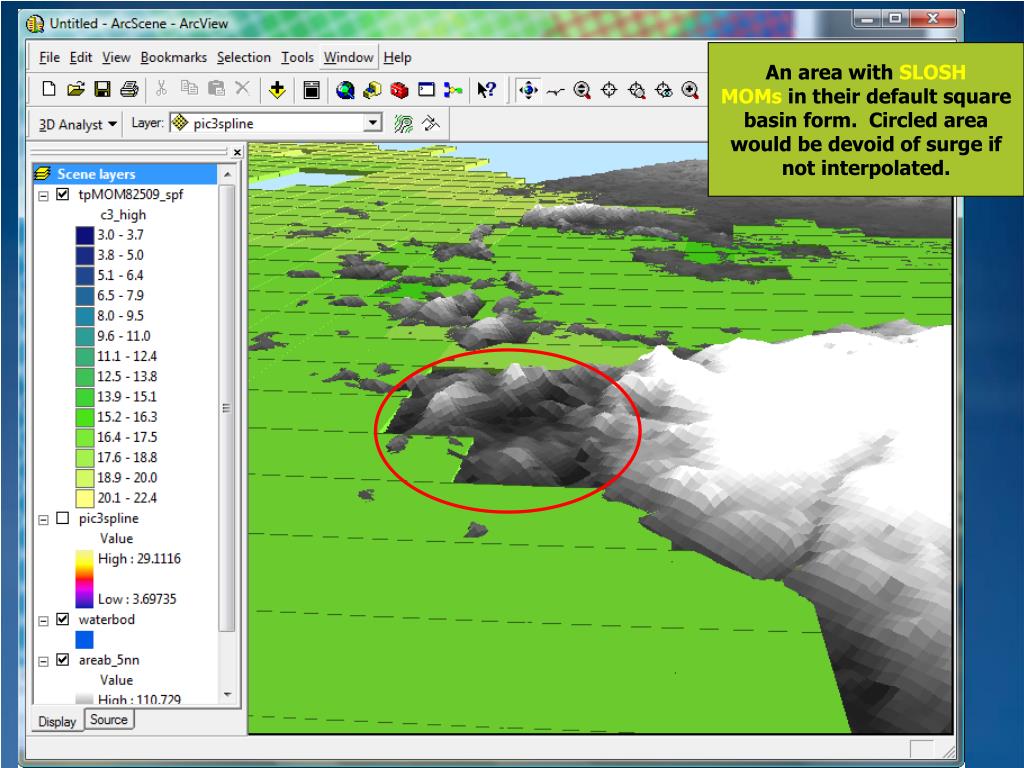Image resolution: width=1024 pixels, height=768 pixels.
Task: Click the table of contents scroll-down arrow
Action: [x=227, y=694]
